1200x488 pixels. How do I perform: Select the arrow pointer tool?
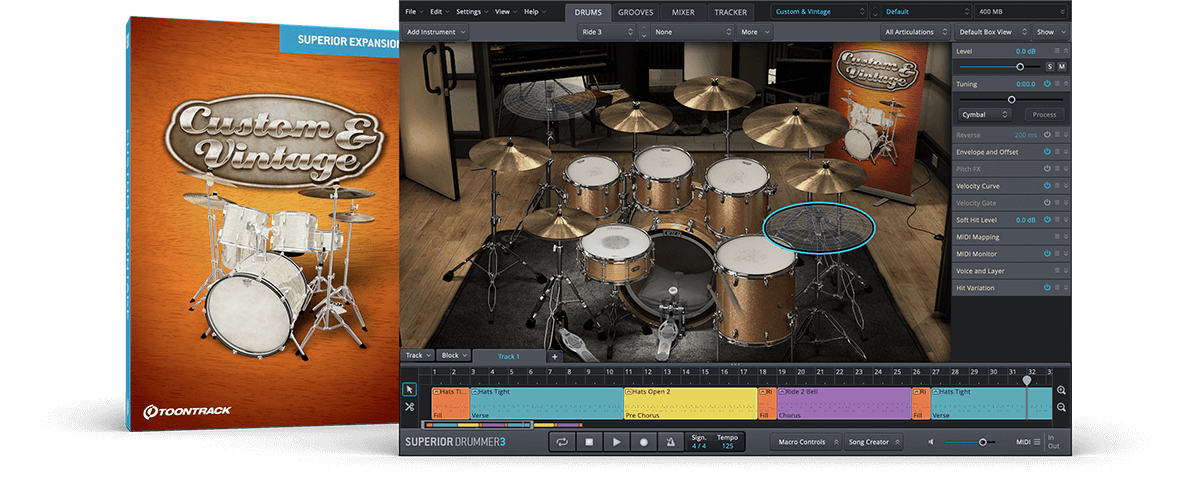[x=410, y=389]
